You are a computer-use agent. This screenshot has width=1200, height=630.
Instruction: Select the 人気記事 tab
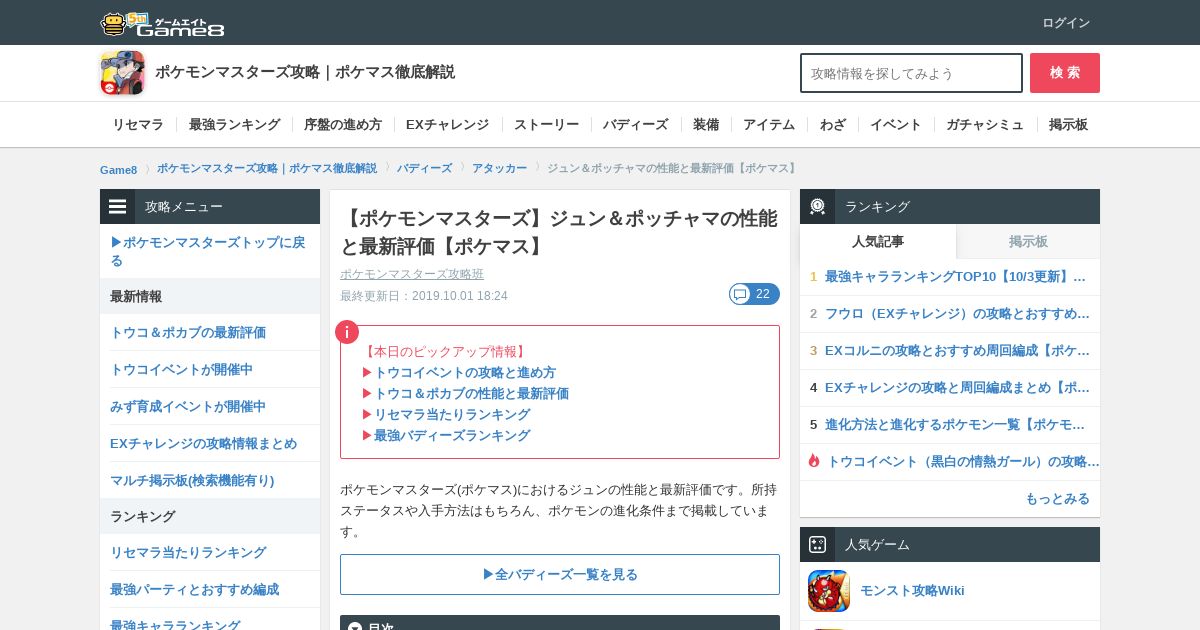tap(878, 241)
